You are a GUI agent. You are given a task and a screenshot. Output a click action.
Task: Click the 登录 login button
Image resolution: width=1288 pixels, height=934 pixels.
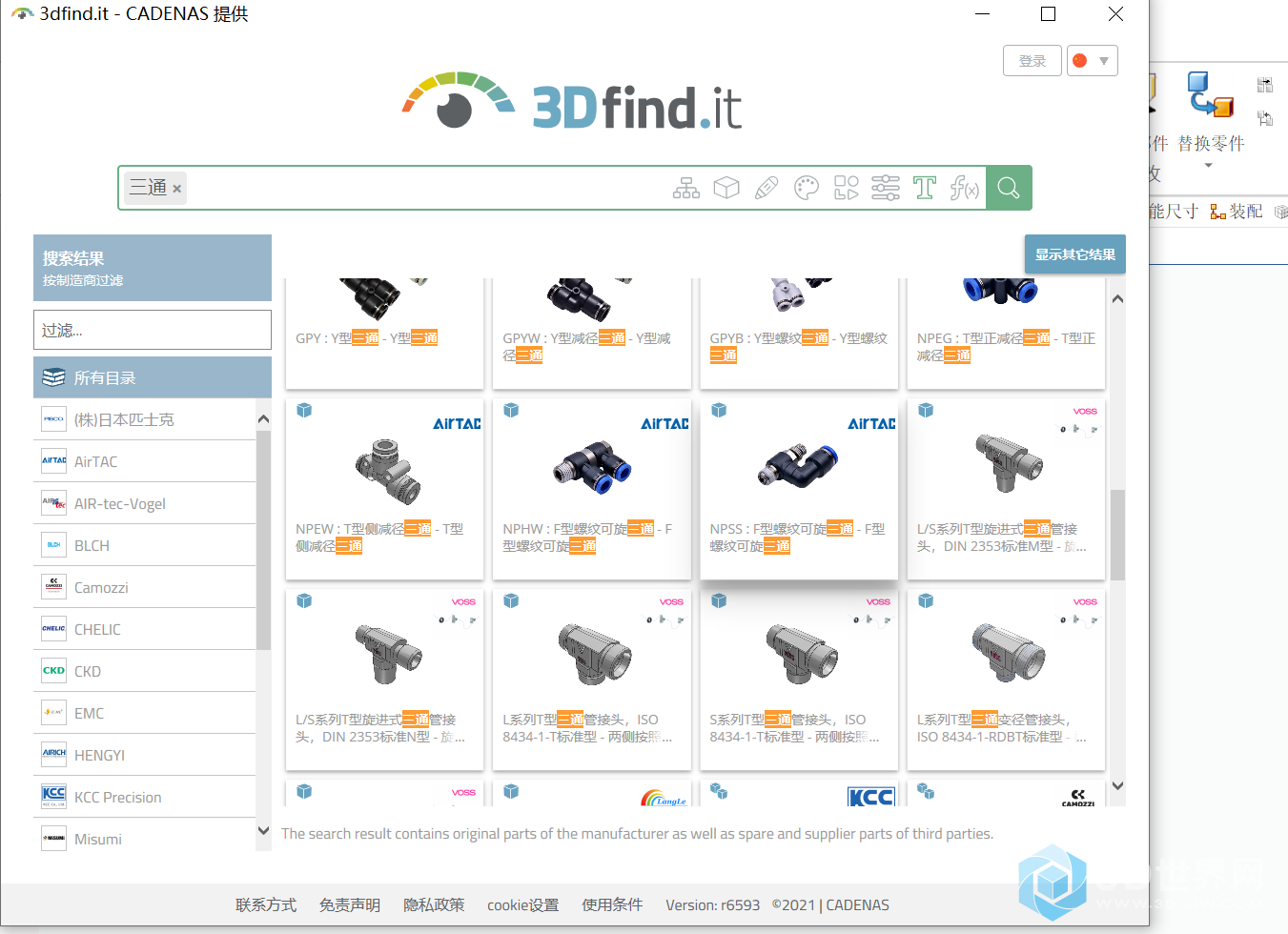tap(1032, 61)
